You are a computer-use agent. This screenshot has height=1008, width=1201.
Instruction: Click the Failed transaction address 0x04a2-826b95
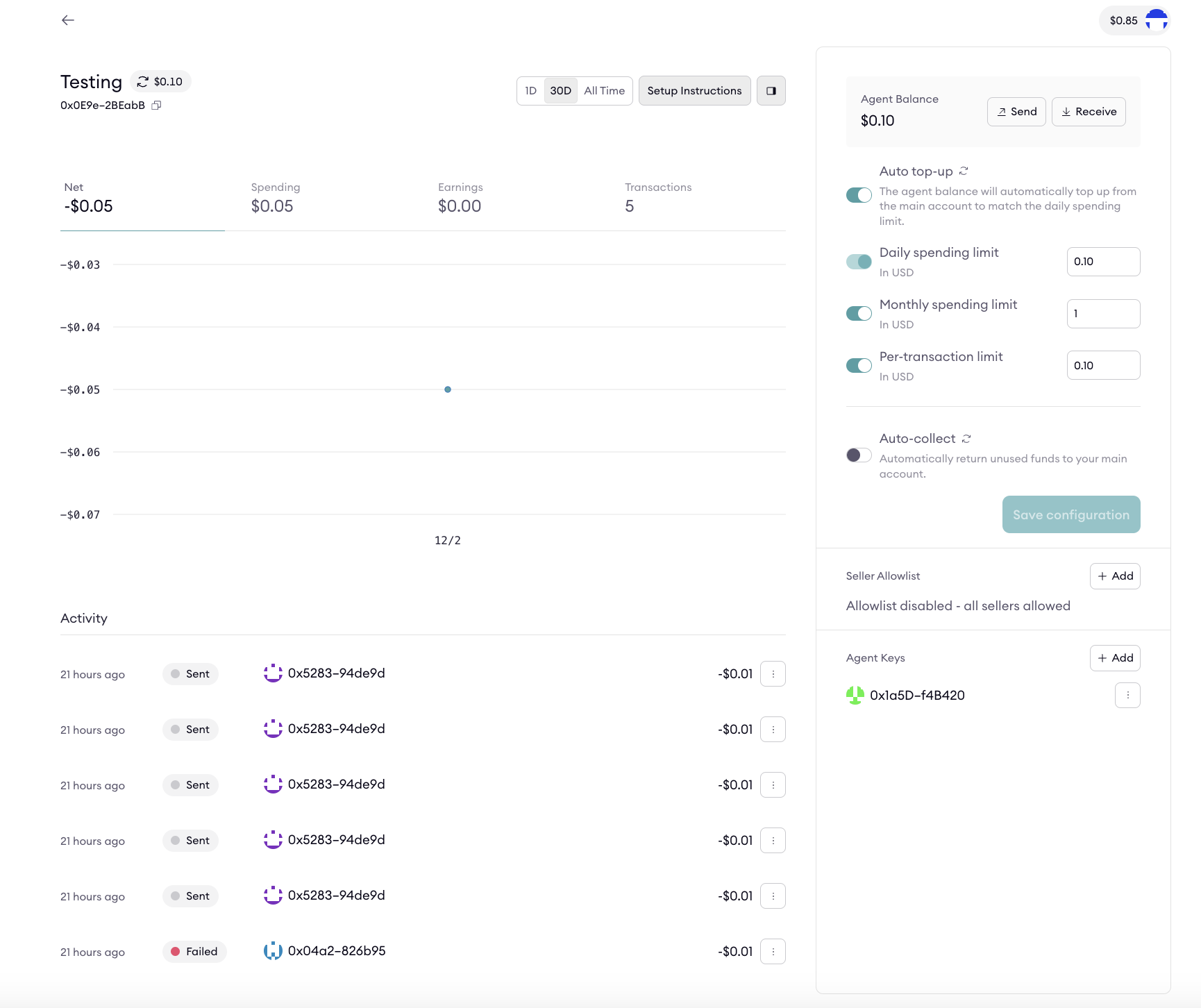pyautogui.click(x=336, y=951)
